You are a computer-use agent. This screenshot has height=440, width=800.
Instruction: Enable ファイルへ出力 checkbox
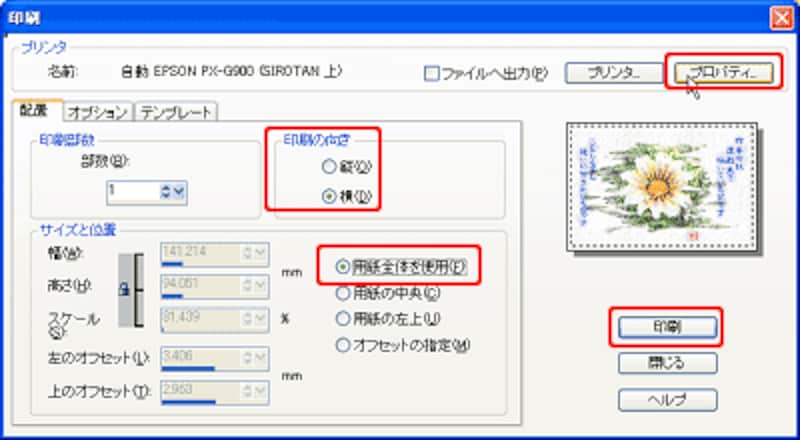pyautogui.click(x=432, y=75)
